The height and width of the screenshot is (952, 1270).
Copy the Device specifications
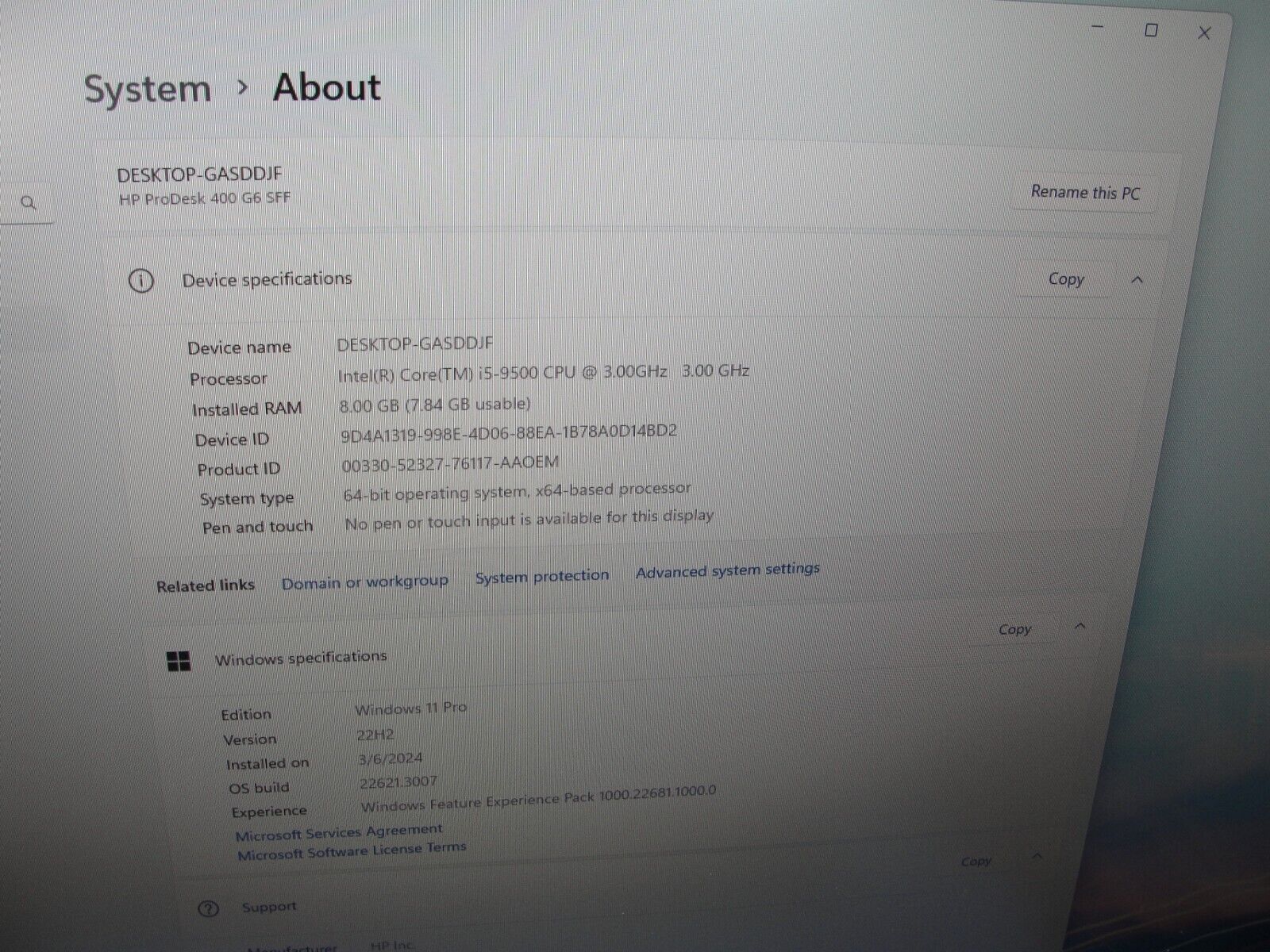point(1065,279)
